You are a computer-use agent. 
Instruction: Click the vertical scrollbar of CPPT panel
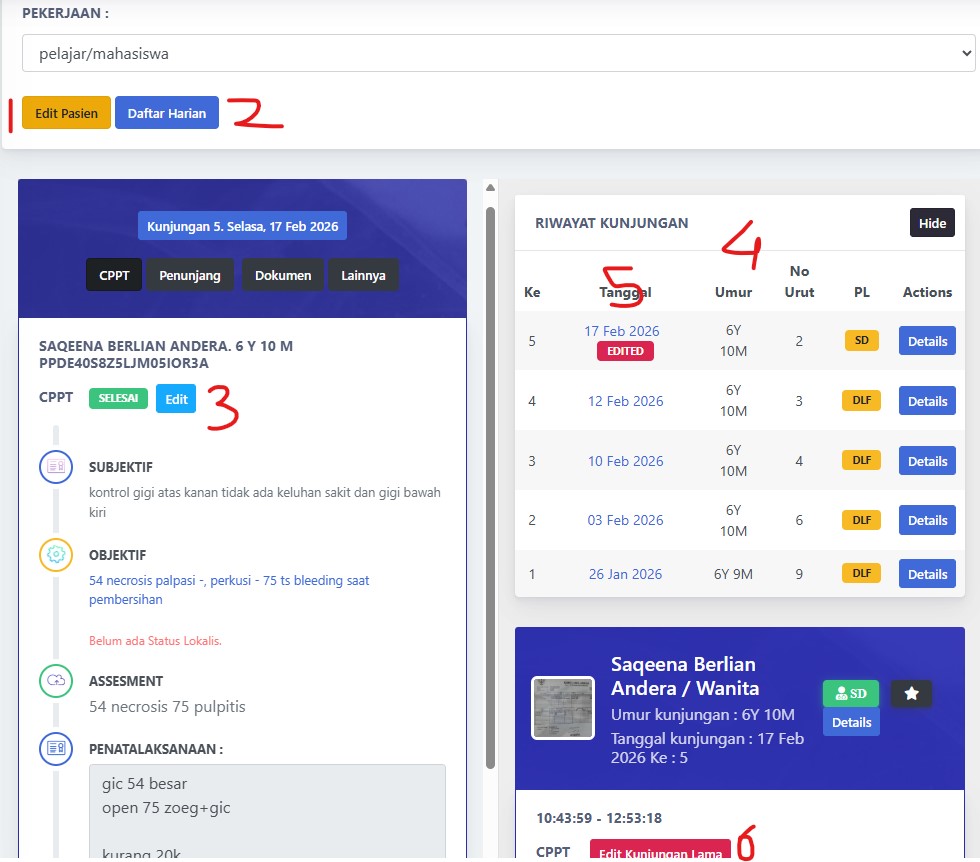tap(490, 480)
